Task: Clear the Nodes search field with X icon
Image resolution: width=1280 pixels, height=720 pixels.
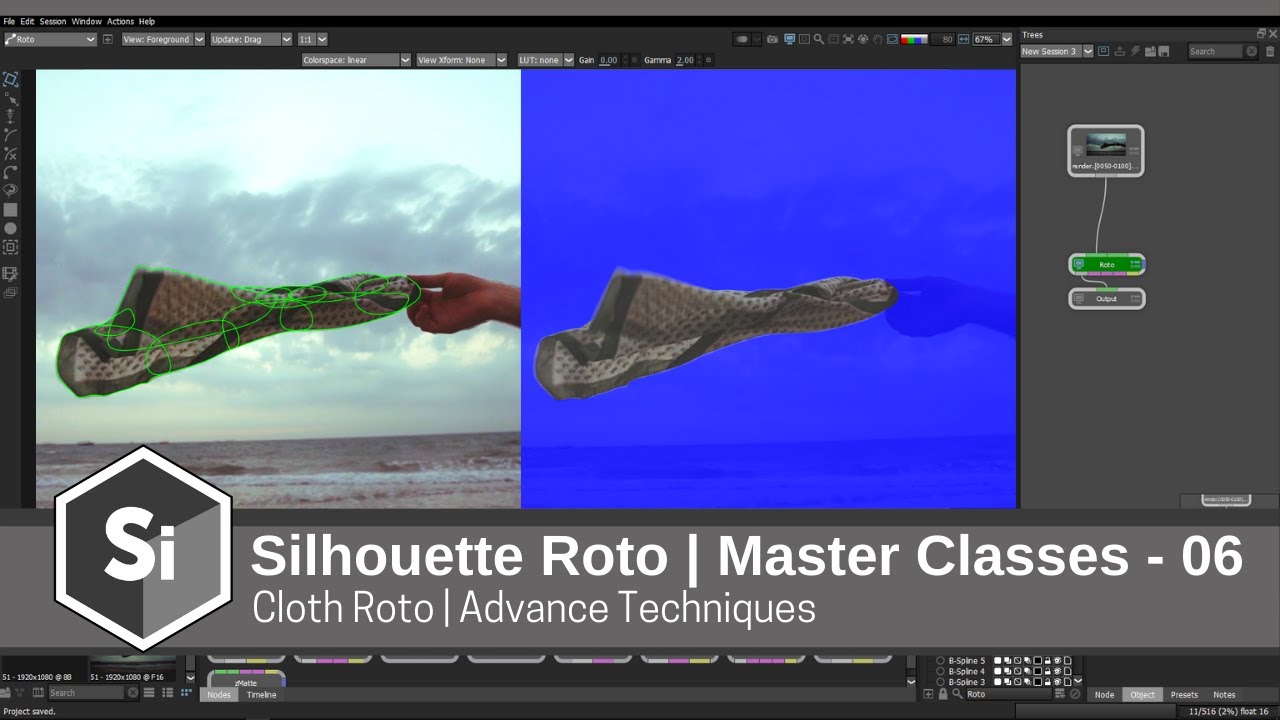Action: [133, 692]
